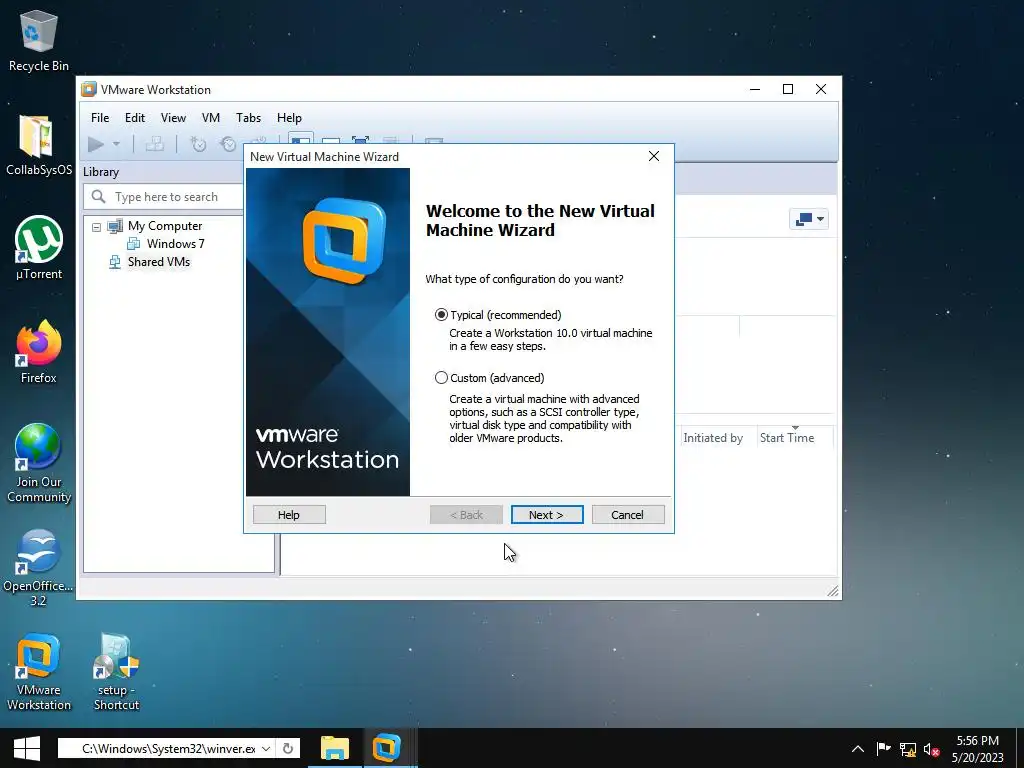The width and height of the screenshot is (1024, 768).
Task: Click the VMware window resize grip
Action: [x=833, y=591]
